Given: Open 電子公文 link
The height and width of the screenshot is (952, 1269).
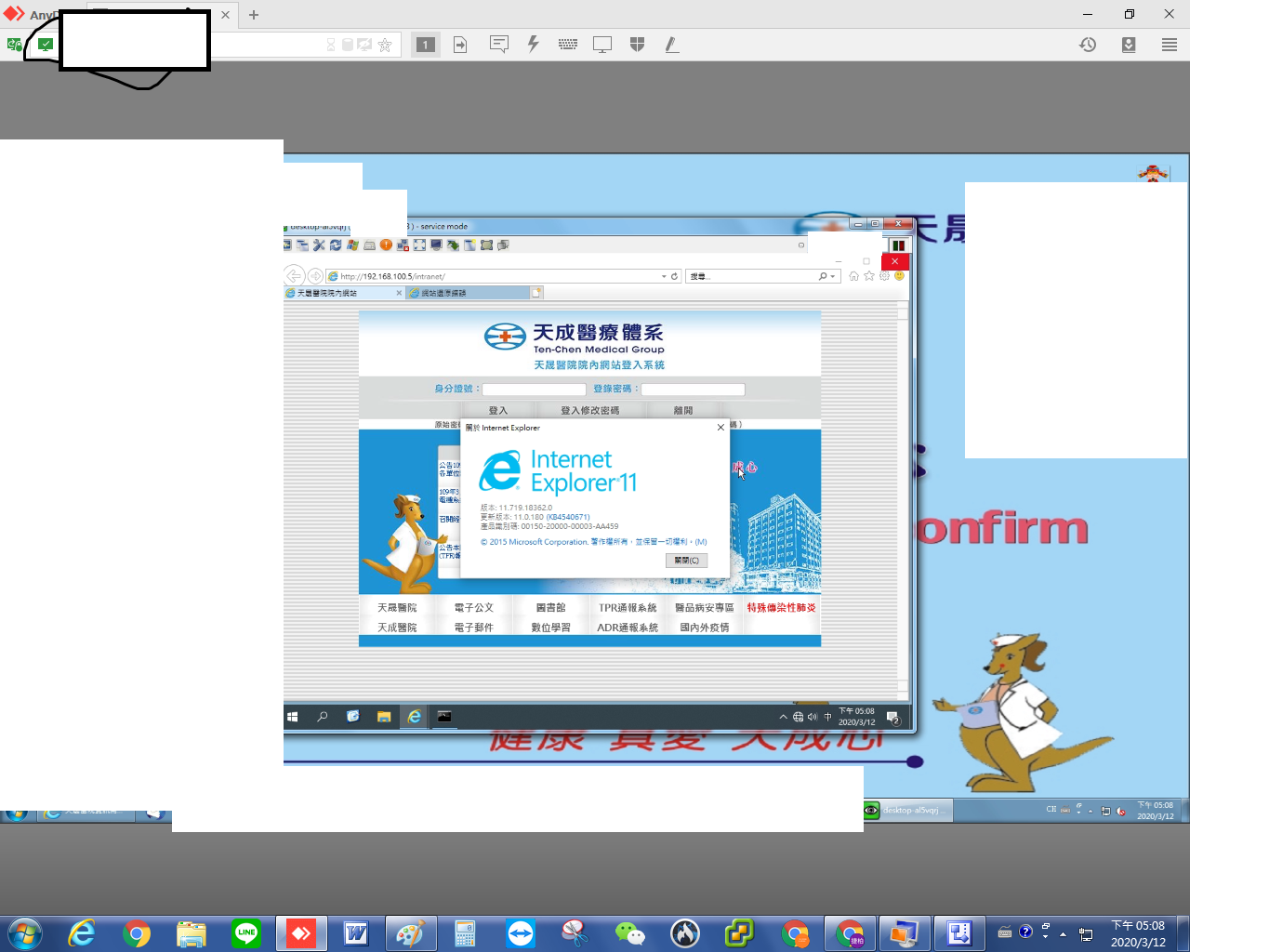Looking at the screenshot, I should coord(474,607).
